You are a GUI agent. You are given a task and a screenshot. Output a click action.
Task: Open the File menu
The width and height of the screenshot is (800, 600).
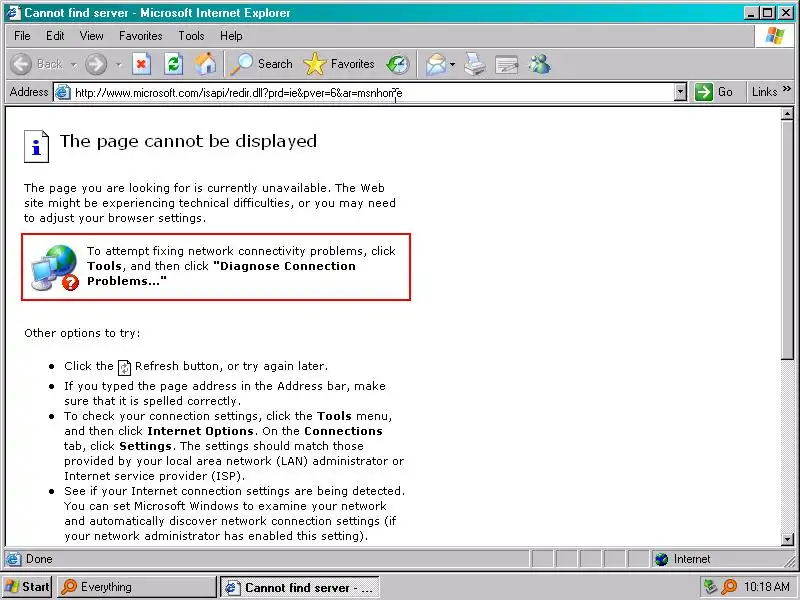tap(22, 36)
